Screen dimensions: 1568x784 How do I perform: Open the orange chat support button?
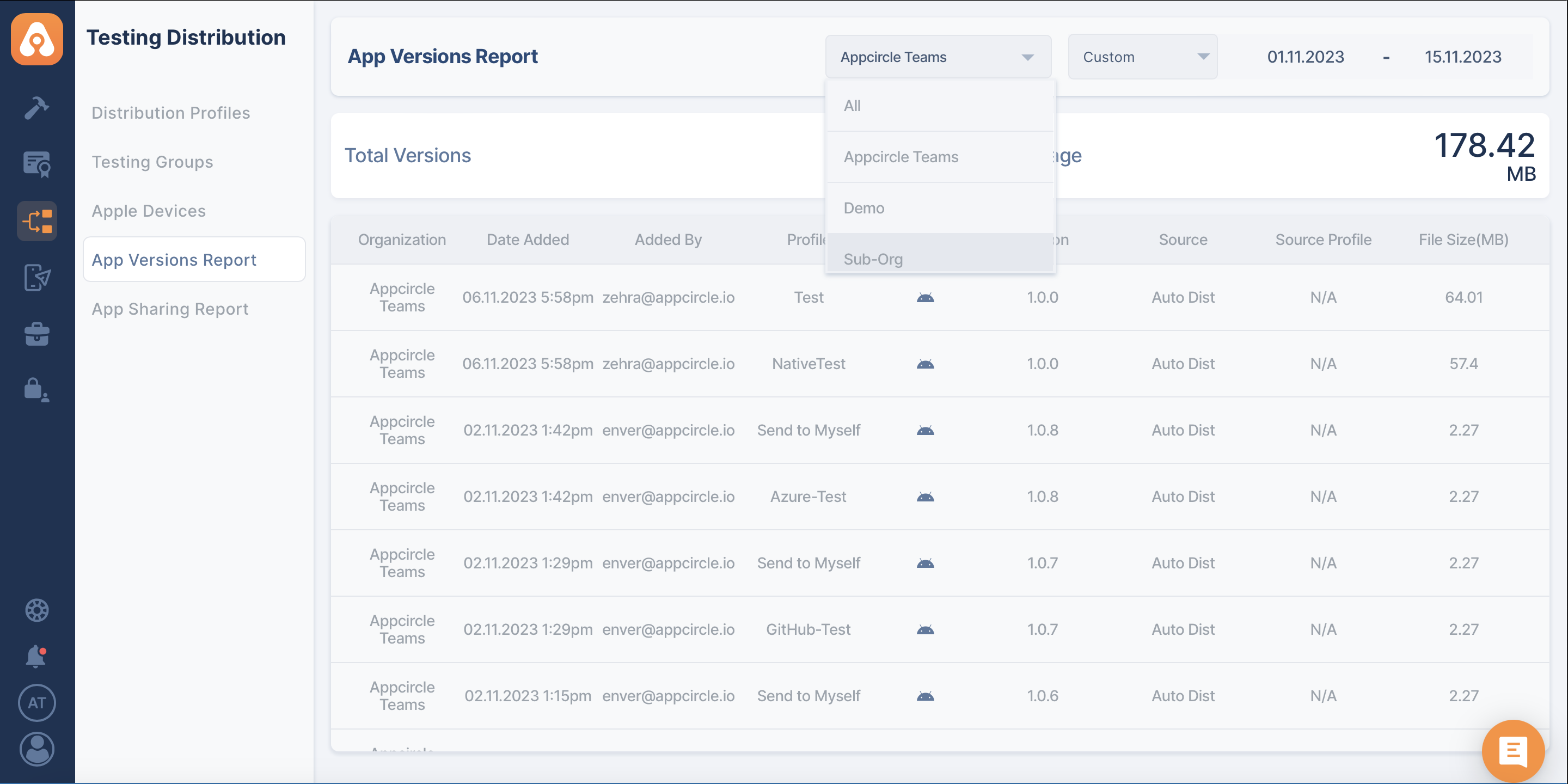(x=1513, y=751)
